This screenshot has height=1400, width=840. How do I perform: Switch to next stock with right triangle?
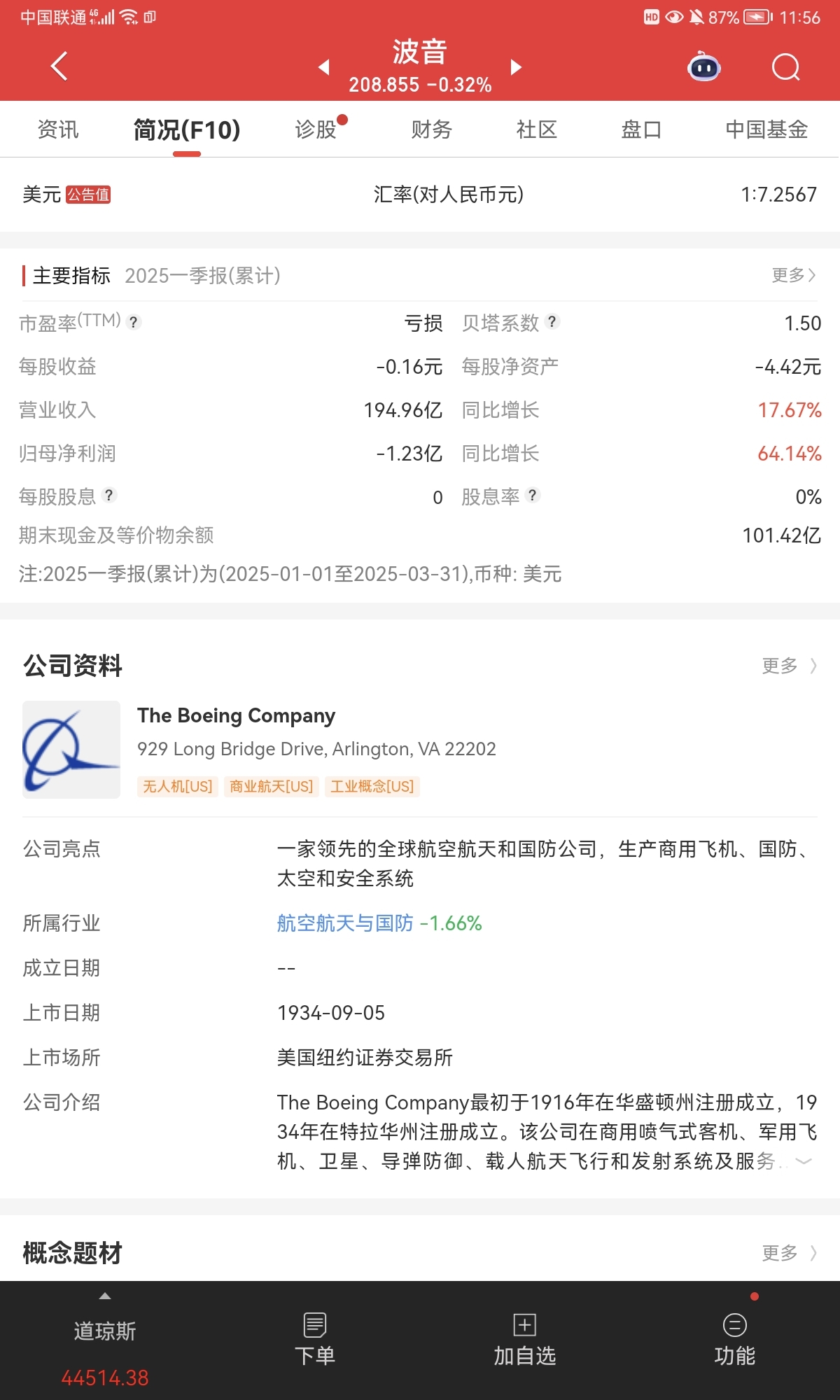click(x=517, y=66)
